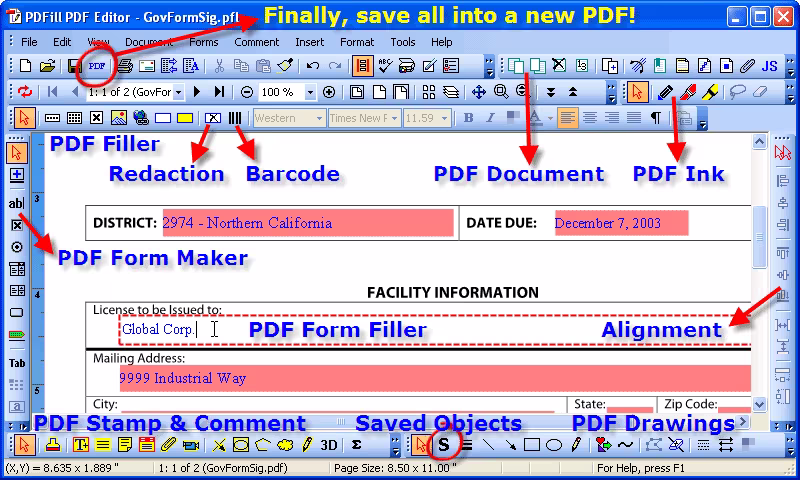Open the Times New font dropdown

[394, 118]
